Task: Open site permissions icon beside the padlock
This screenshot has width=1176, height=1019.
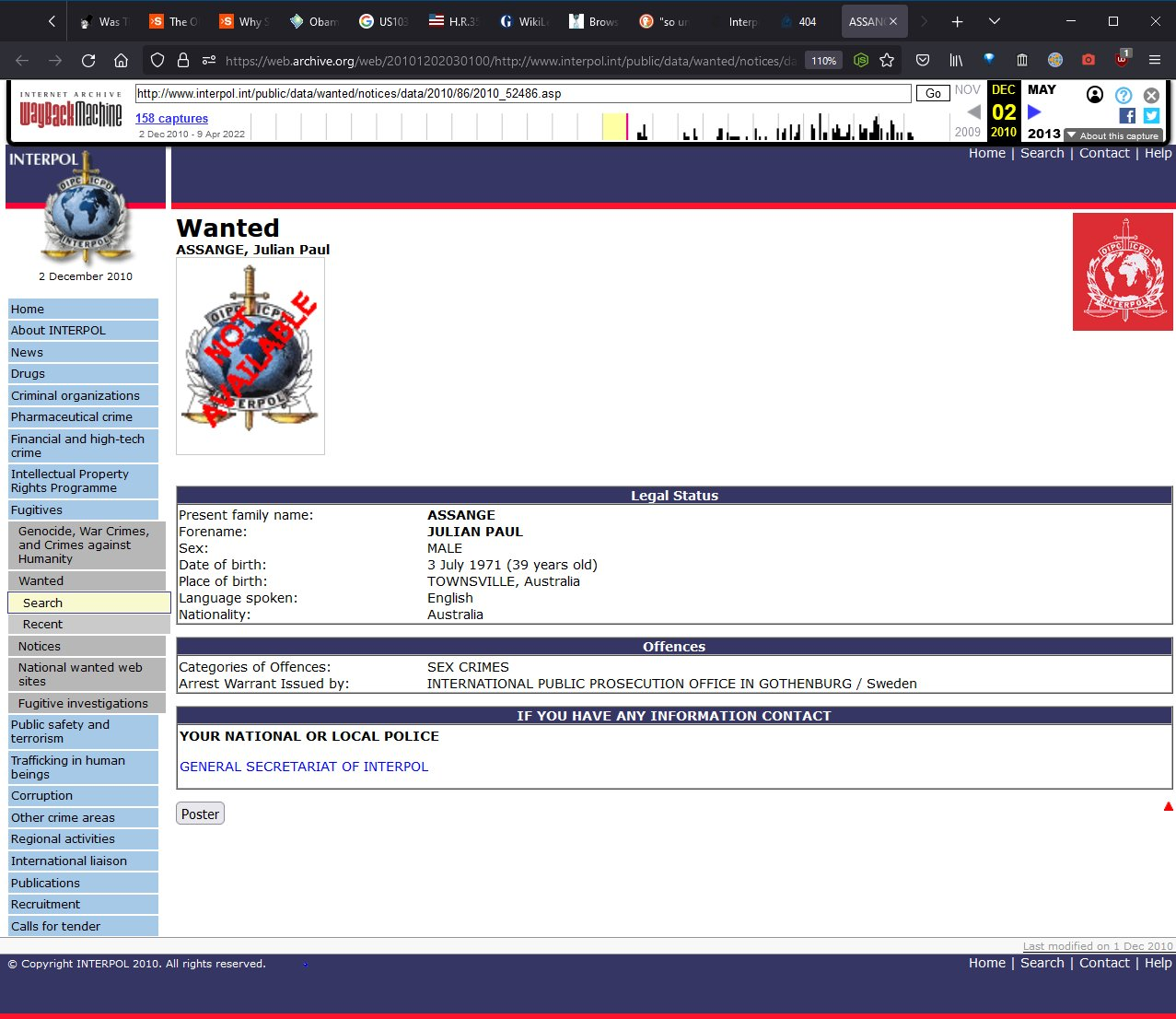Action: click(209, 60)
